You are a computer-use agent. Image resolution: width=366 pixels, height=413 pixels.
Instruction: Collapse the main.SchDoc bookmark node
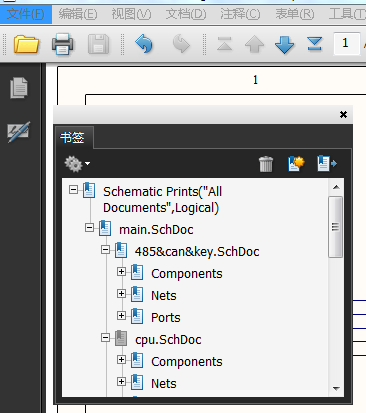89,228
